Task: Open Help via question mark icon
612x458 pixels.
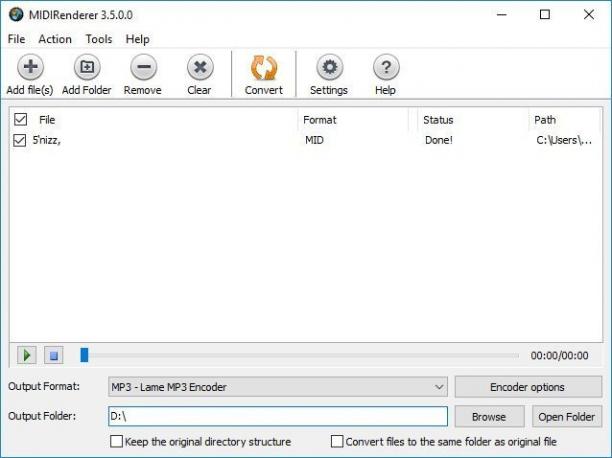Action: [386, 67]
